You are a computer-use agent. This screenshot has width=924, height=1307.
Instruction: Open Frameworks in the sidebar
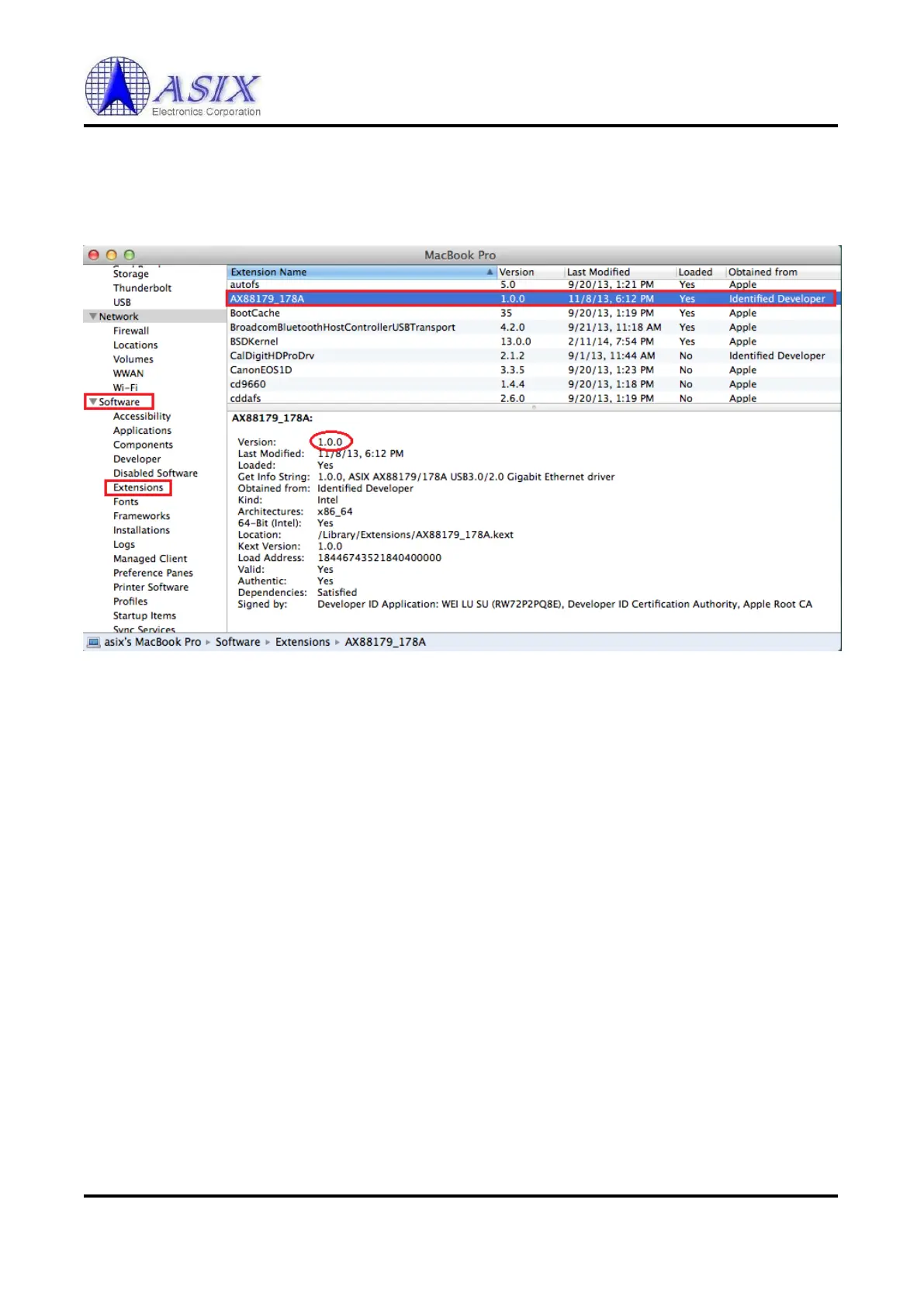pos(141,516)
